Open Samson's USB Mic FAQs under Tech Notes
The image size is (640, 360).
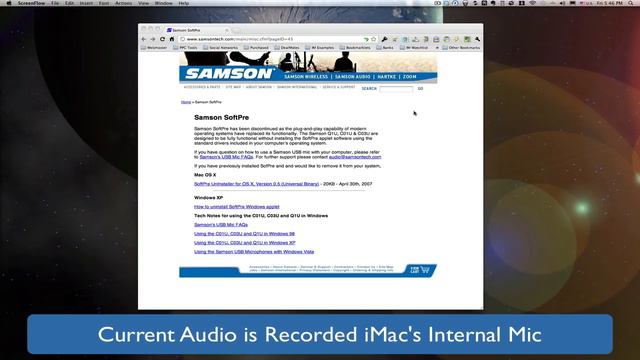(221, 225)
